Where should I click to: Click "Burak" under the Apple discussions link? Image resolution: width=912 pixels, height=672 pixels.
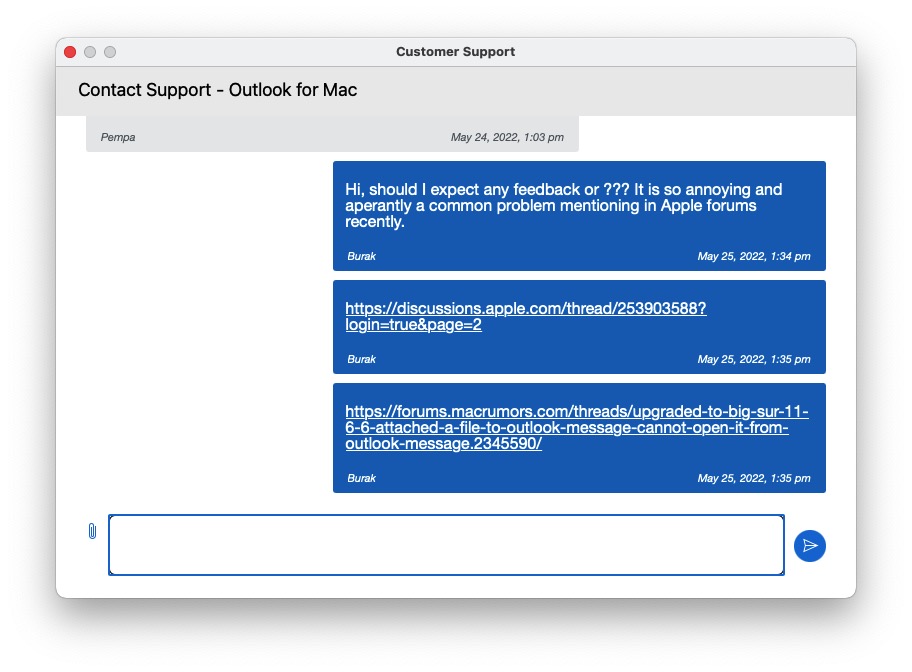point(361,359)
